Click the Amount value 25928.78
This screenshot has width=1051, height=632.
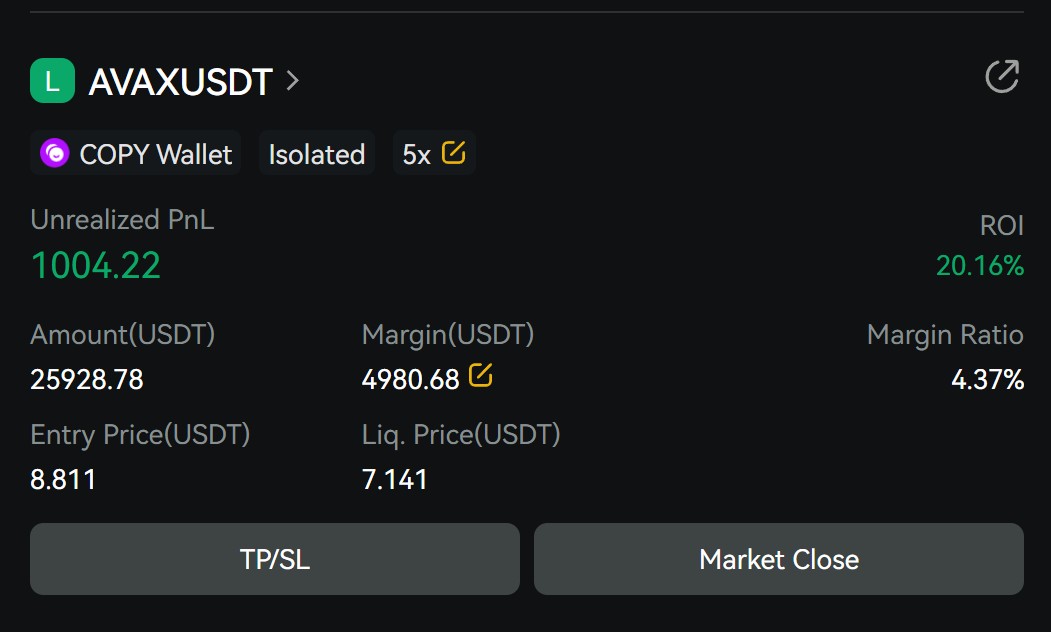click(87, 380)
